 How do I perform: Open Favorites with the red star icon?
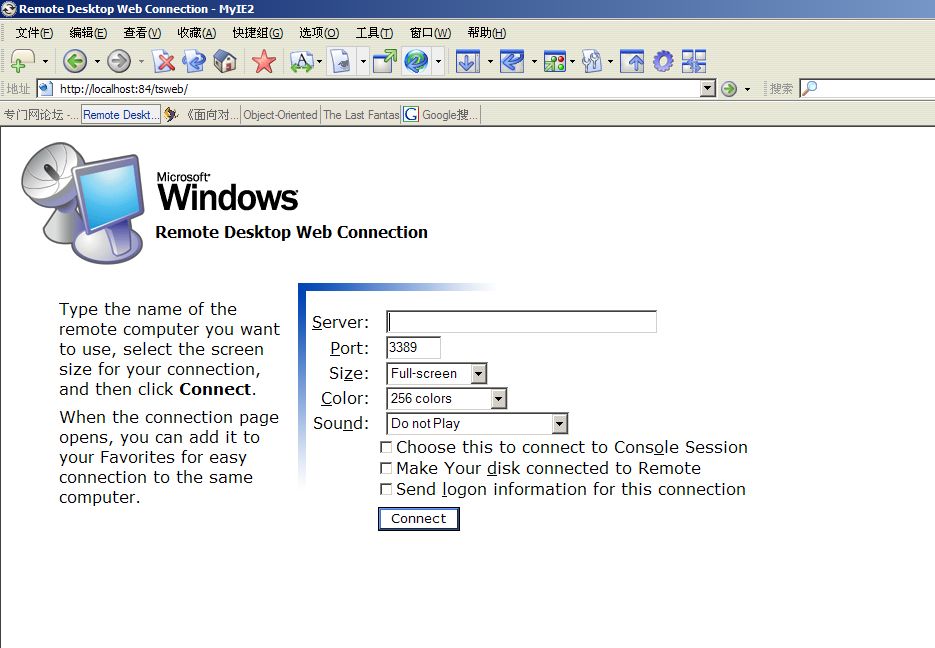264,62
